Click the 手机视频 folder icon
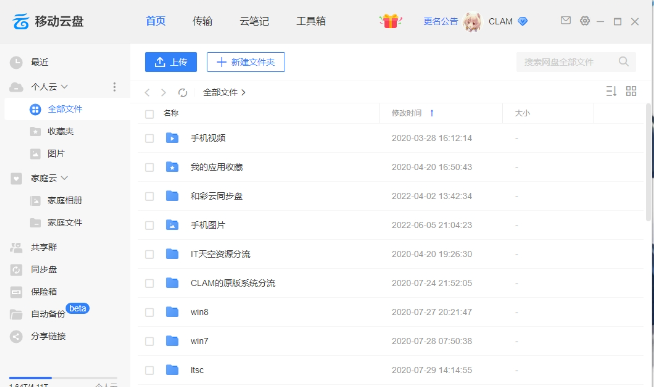The height and width of the screenshot is (387, 655). pyautogui.click(x=172, y=137)
